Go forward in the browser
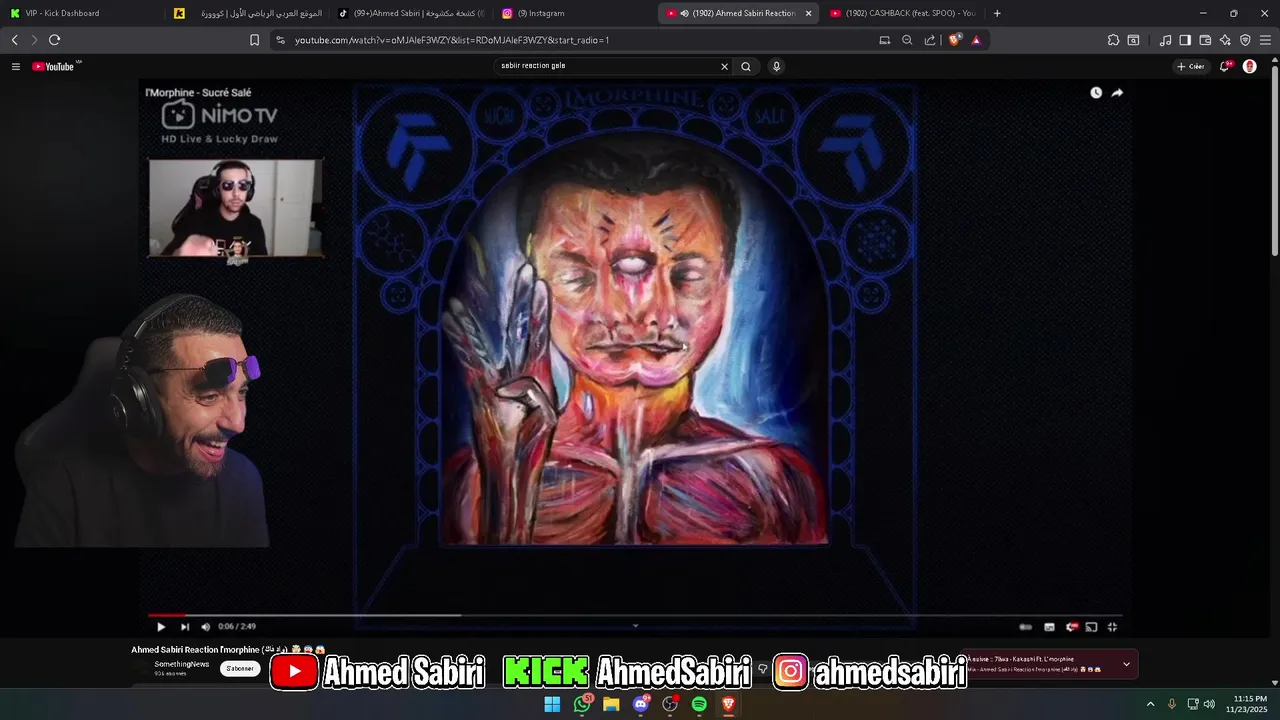This screenshot has height=720, width=1280. coord(34,40)
